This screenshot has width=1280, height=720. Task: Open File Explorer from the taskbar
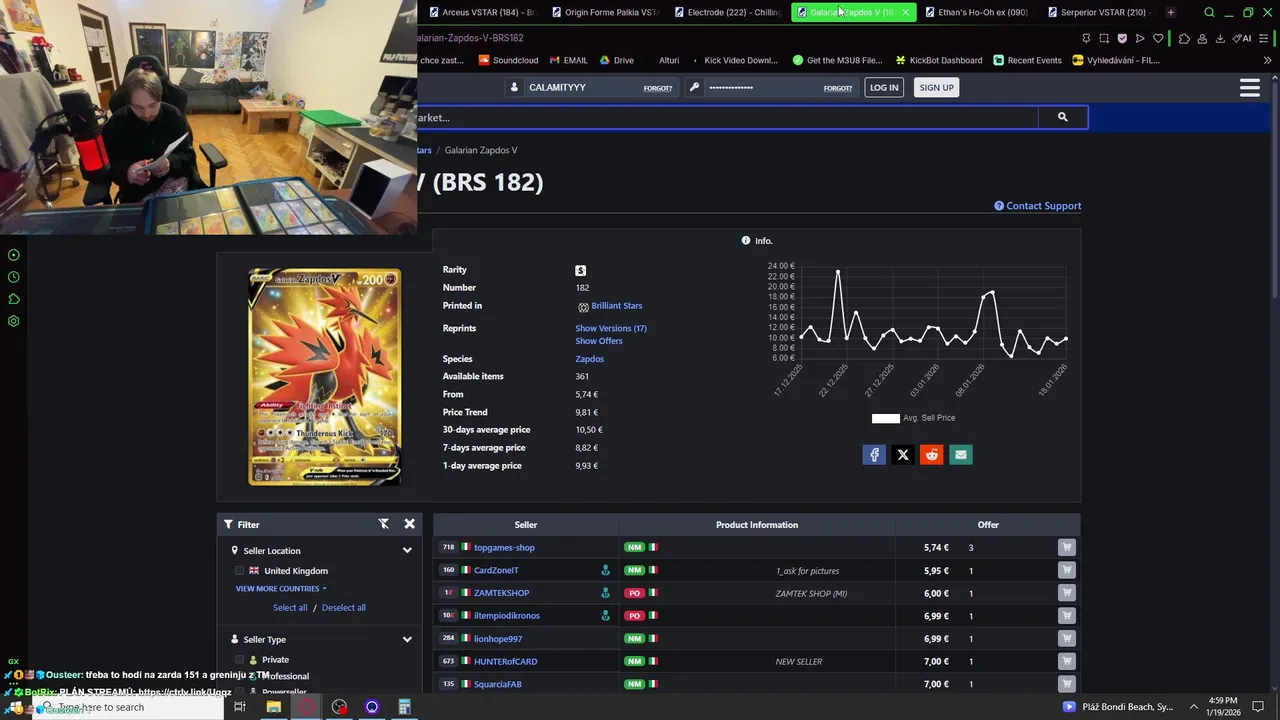point(273,707)
